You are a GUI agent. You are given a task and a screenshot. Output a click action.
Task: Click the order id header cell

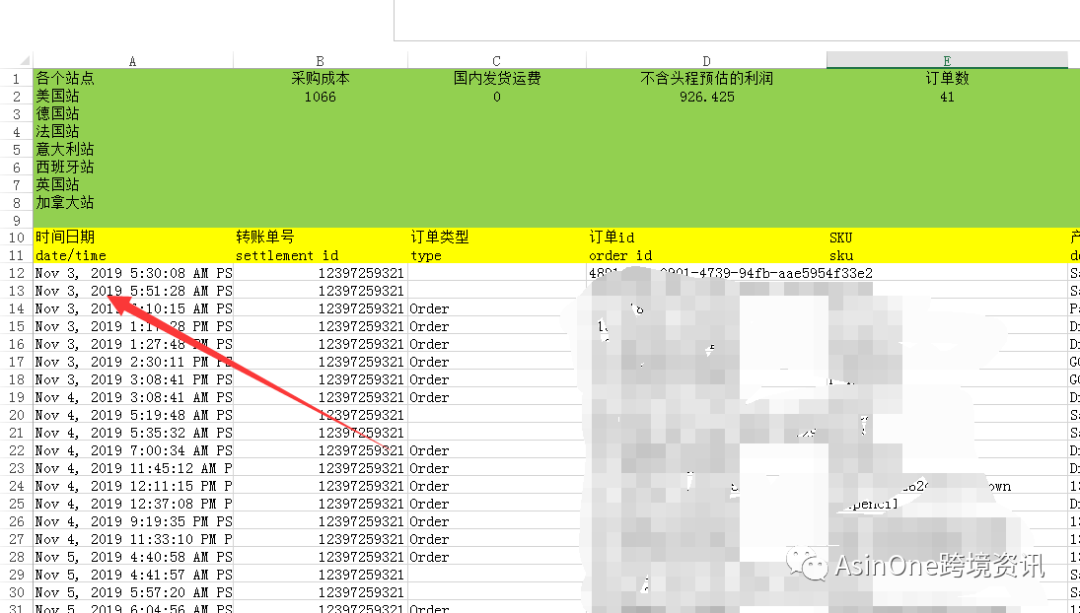(707, 256)
